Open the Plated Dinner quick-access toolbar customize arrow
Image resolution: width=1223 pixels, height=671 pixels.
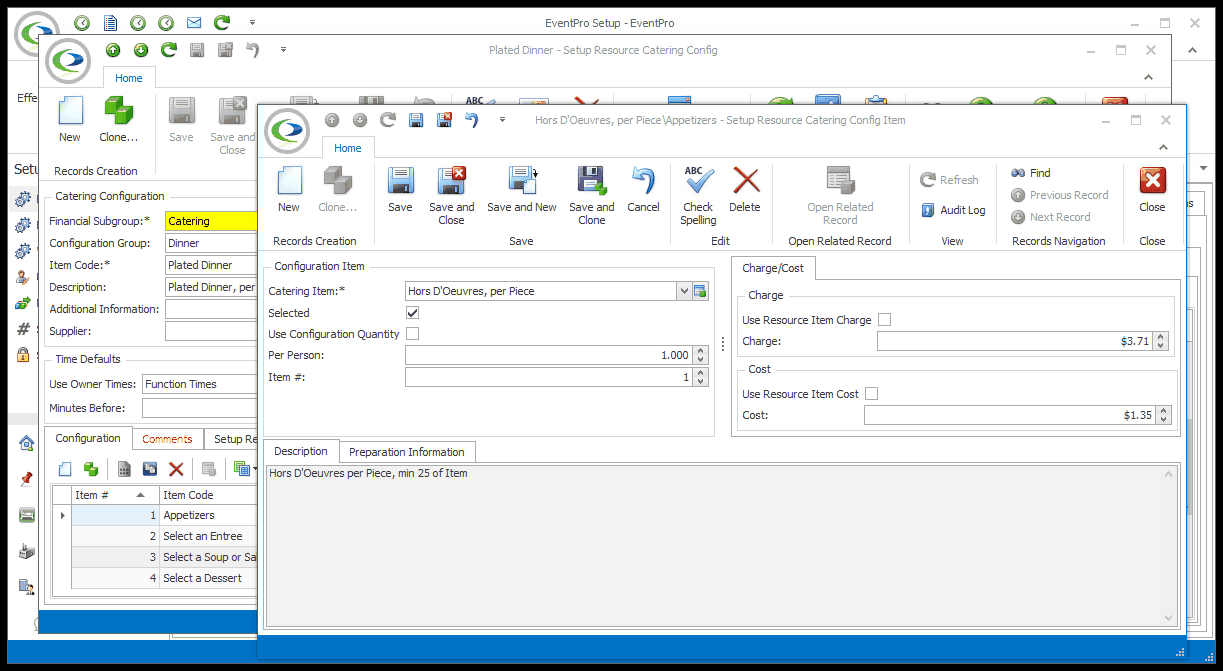pyautogui.click(x=284, y=50)
